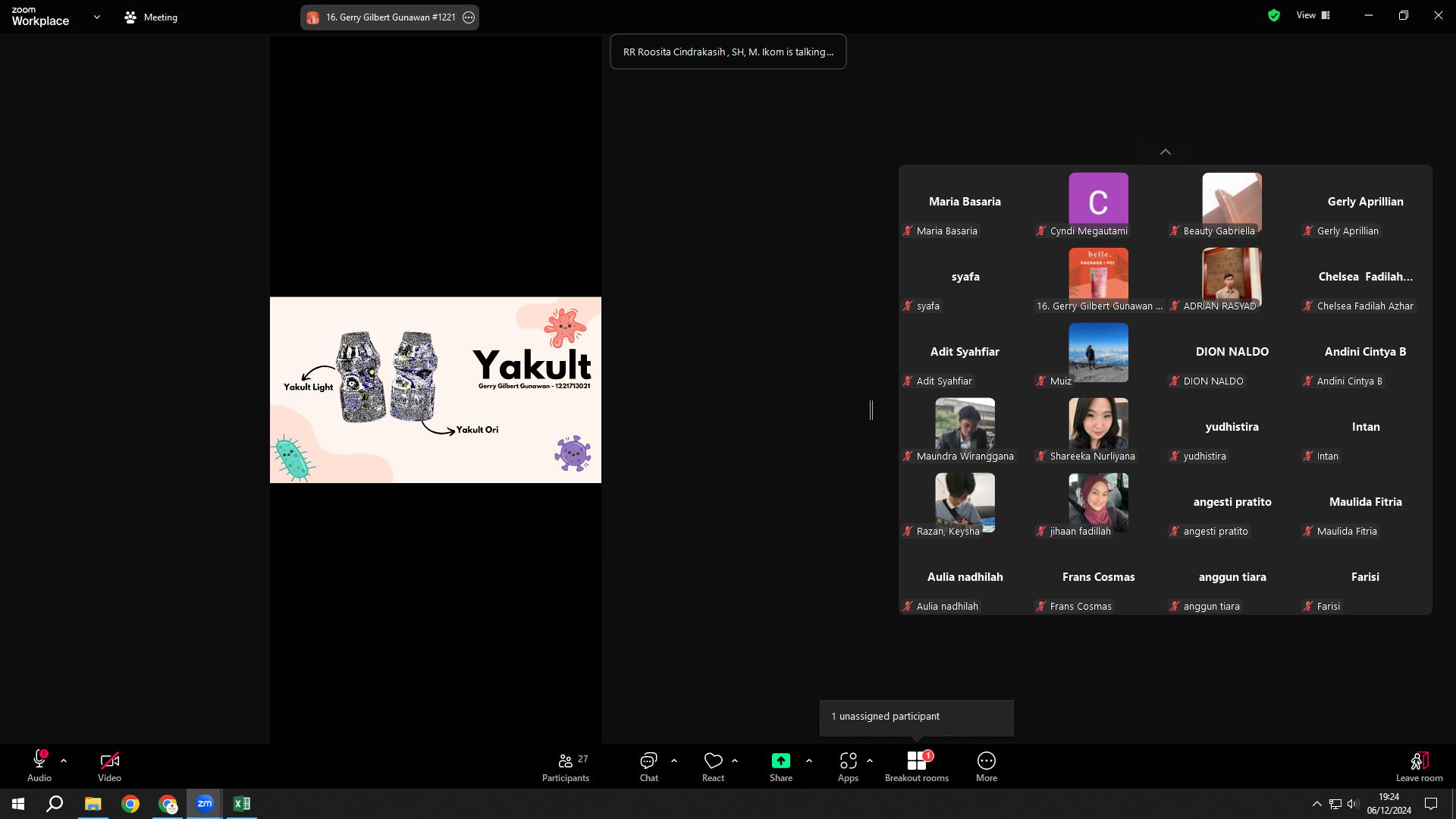The image size is (1456, 819).
Task: Open the React emoji menu
Action: [x=714, y=766]
